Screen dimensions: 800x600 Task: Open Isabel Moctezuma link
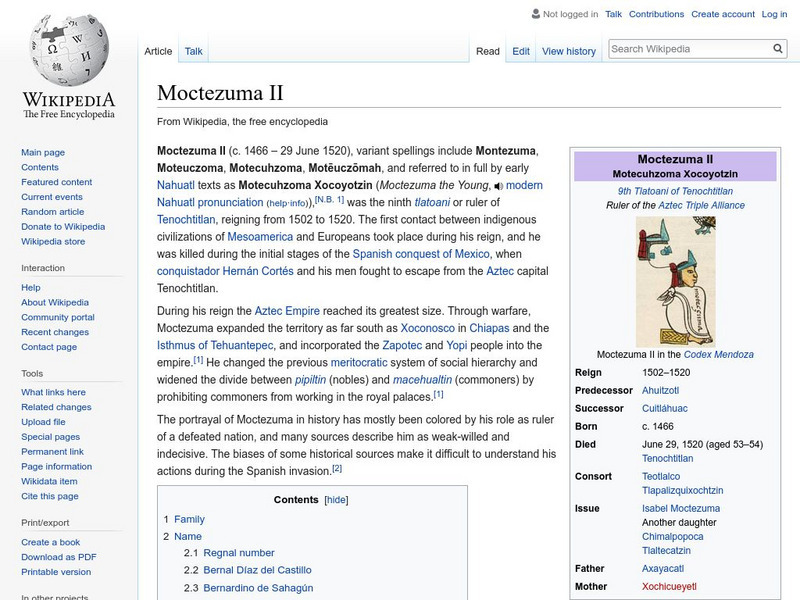click(681, 509)
